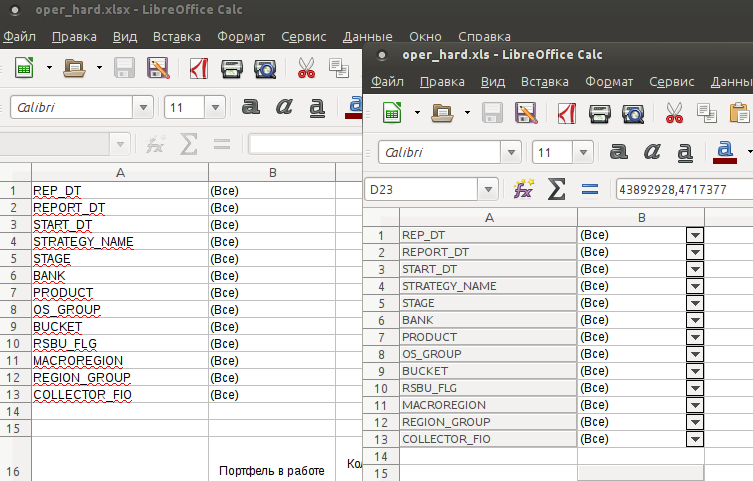Click the Sum icon in oper_hard.xls window
The width and height of the screenshot is (753, 481).
[x=557, y=189]
